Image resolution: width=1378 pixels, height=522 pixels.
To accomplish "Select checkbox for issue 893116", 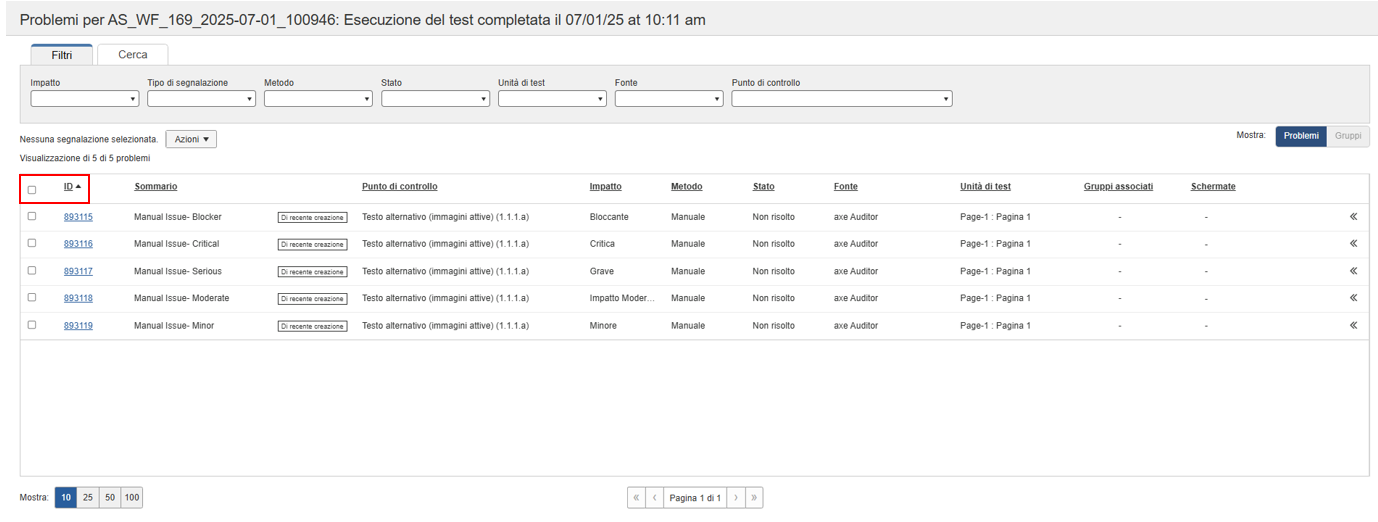I will (x=32, y=243).
